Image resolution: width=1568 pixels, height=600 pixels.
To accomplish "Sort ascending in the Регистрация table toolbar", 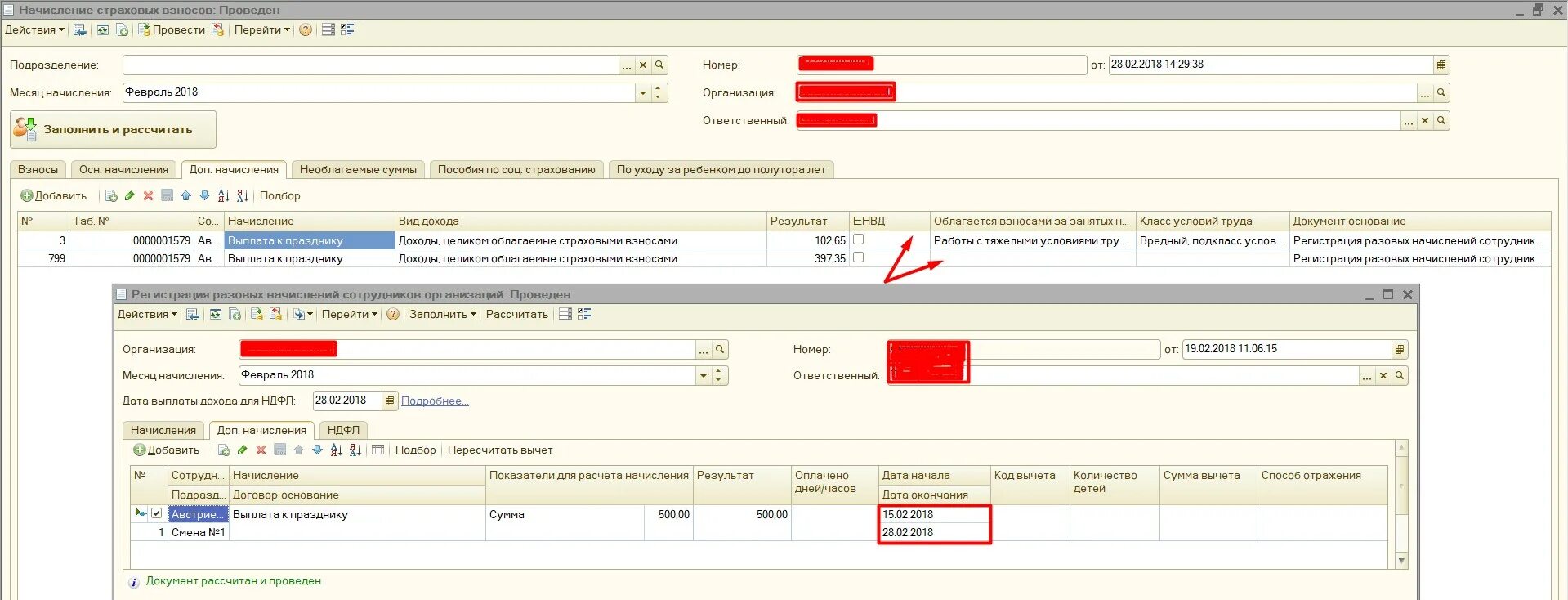I will click(x=336, y=450).
